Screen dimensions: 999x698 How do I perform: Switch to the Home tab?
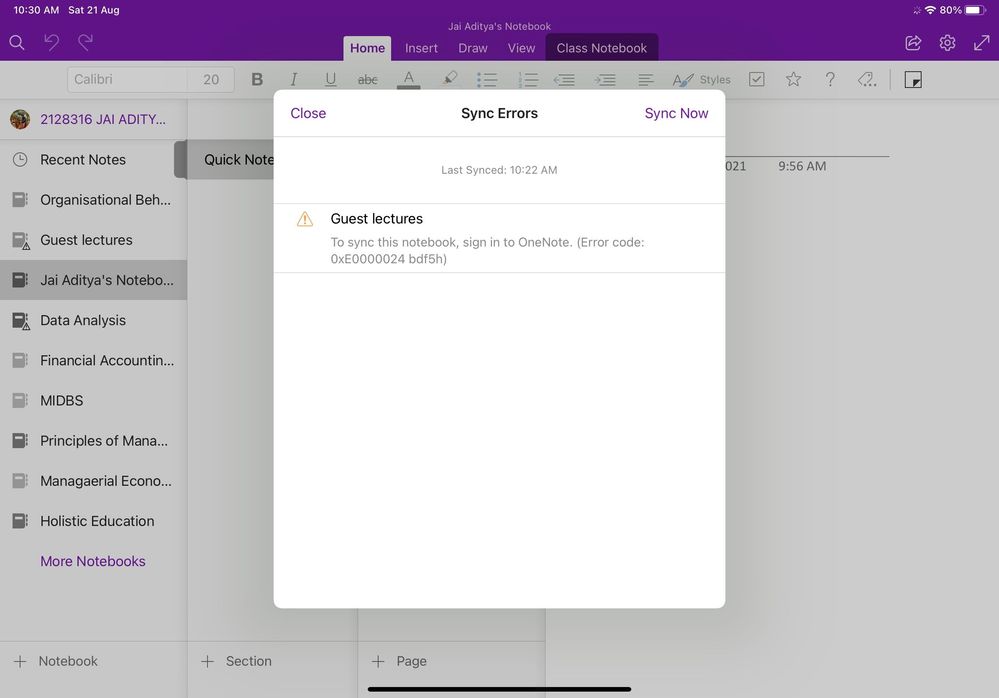(x=367, y=48)
